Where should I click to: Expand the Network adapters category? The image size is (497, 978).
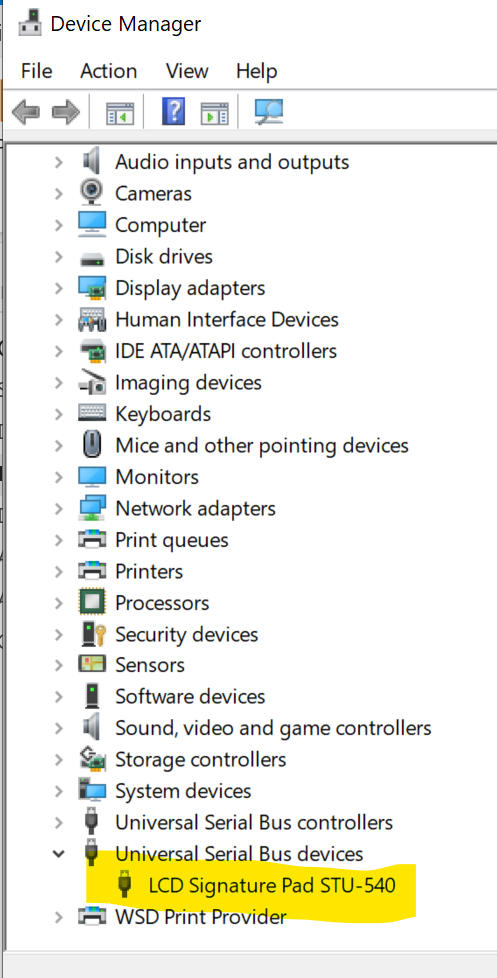(x=59, y=508)
